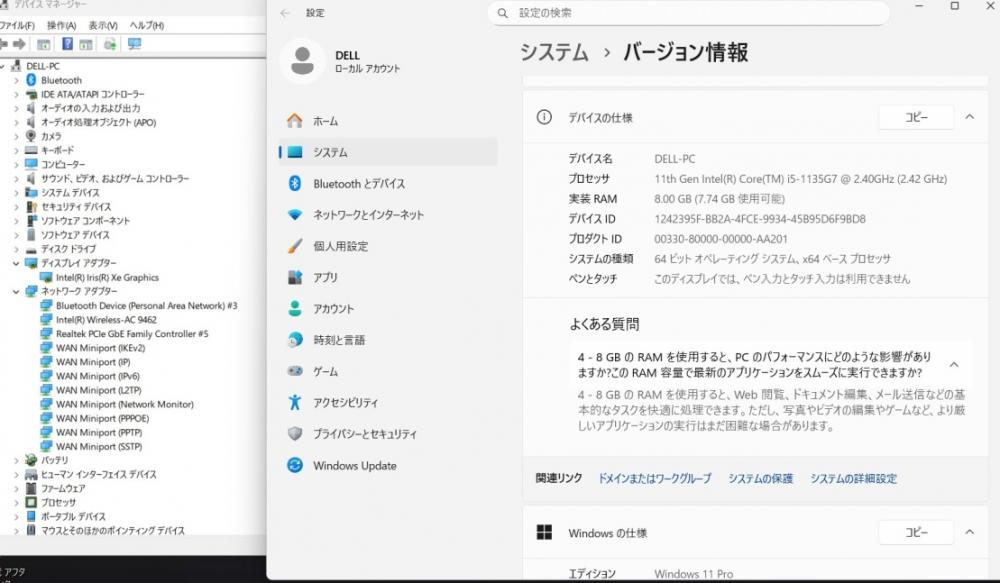The image size is (1000, 583).
Task: Select Realtek PCIe GbE Family Controller #5
Action: (x=132, y=334)
